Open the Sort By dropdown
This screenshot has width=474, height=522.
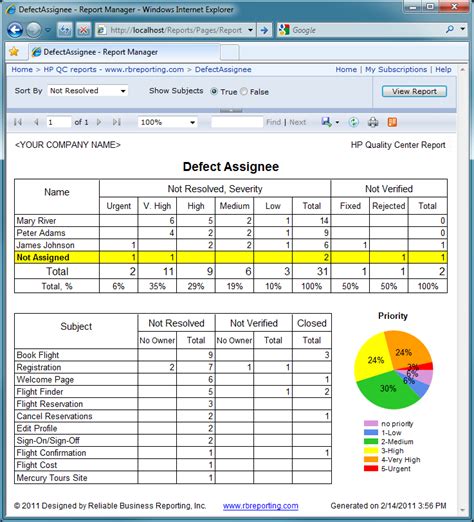tap(87, 91)
